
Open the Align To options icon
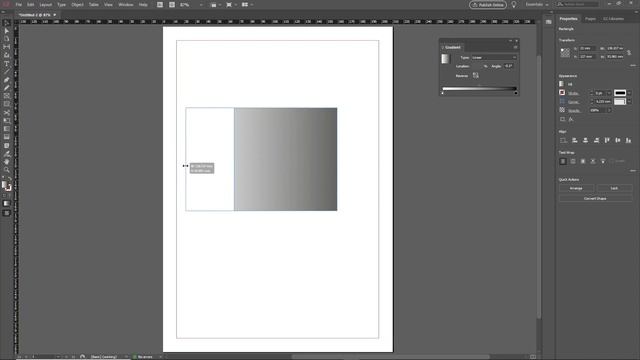tap(564, 140)
